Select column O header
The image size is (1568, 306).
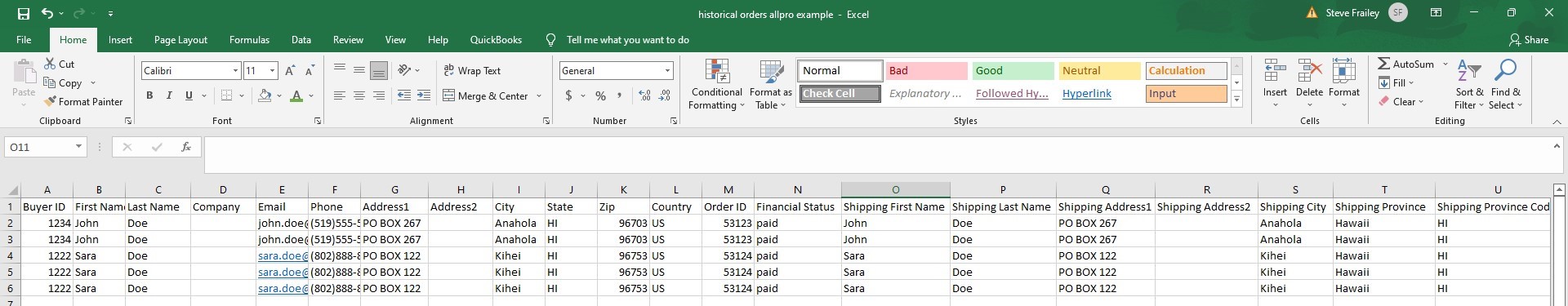895,189
